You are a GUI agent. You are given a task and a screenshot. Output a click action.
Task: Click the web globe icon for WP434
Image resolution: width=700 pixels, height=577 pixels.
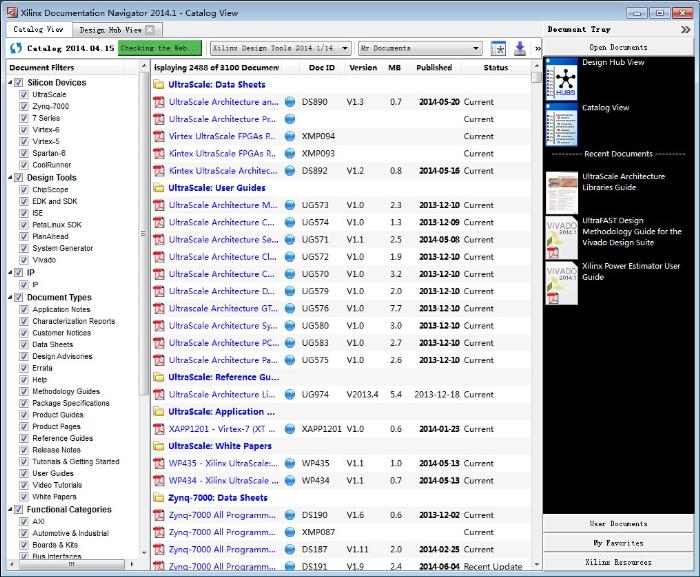coord(290,481)
